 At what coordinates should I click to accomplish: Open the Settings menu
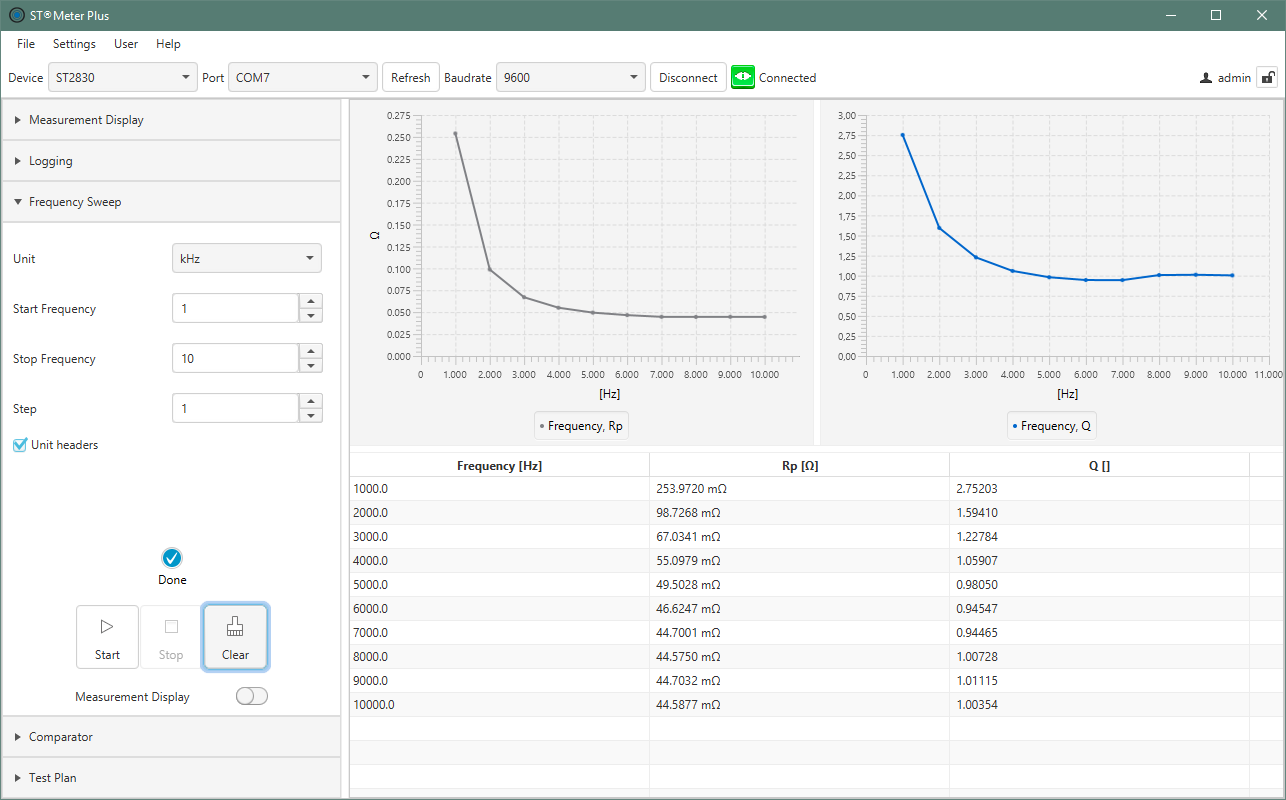click(74, 44)
